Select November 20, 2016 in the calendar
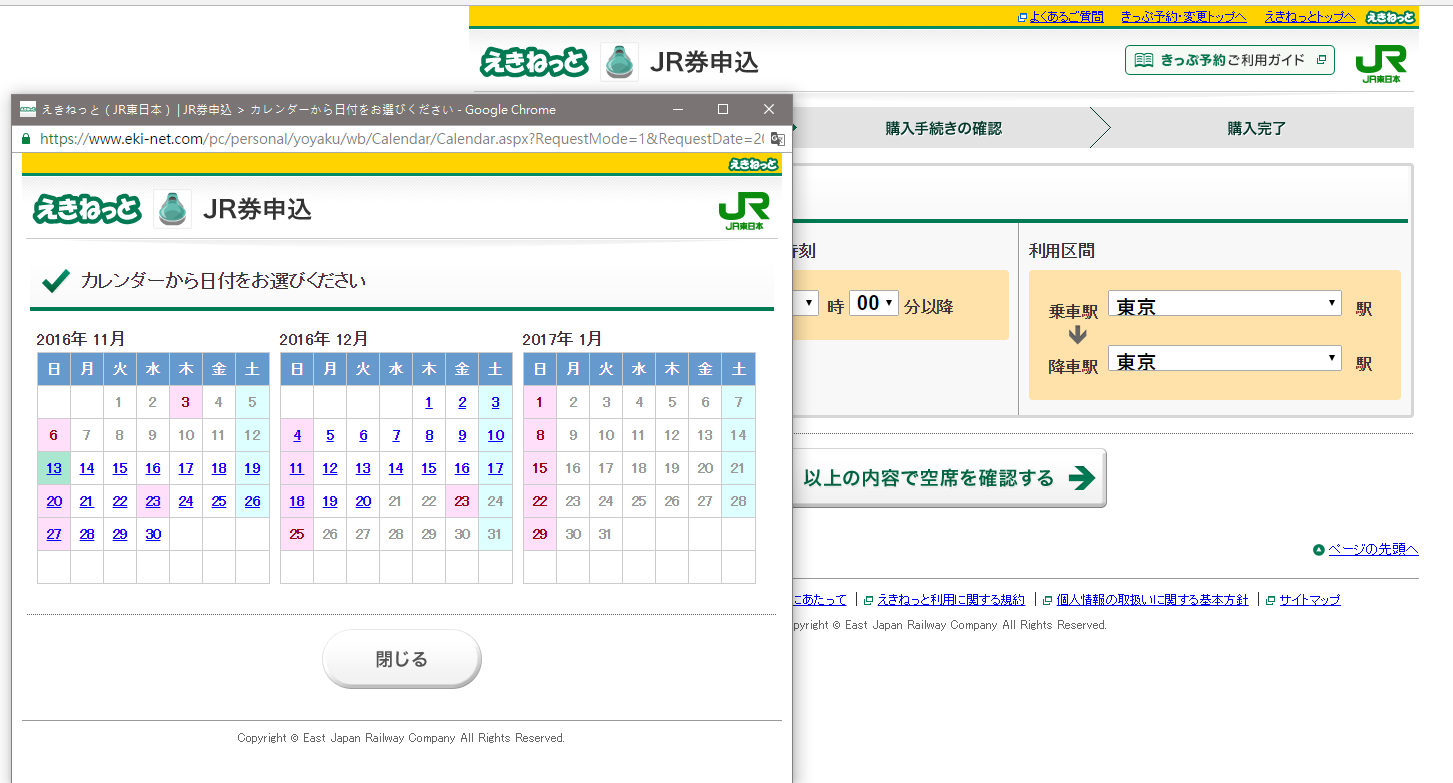The image size is (1453, 783). (54, 501)
